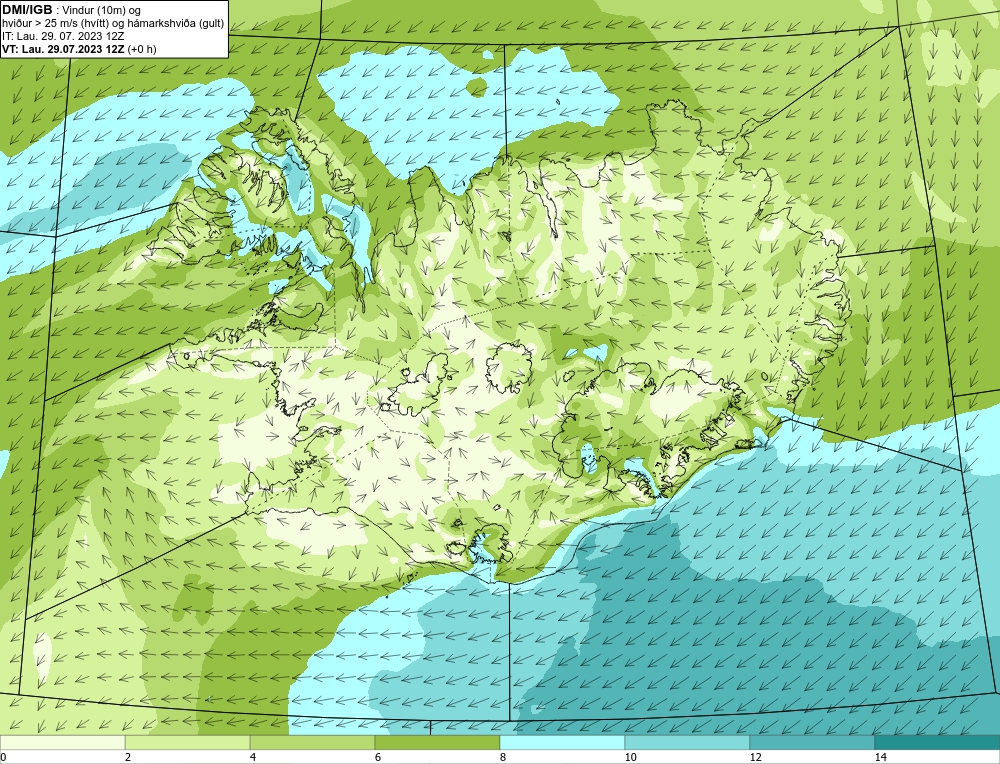Click the 'DMI/IGB' title text
This screenshot has width=1000, height=764.
click(x=27, y=10)
